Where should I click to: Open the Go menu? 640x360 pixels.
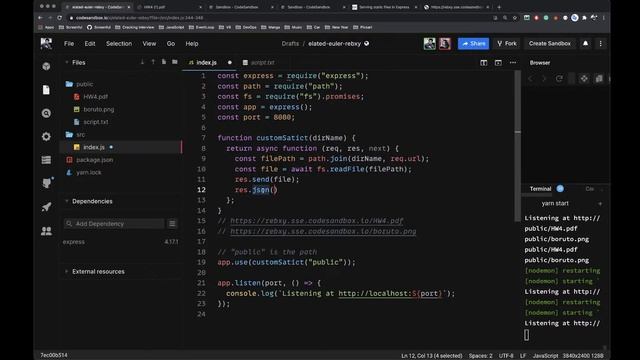click(171, 43)
